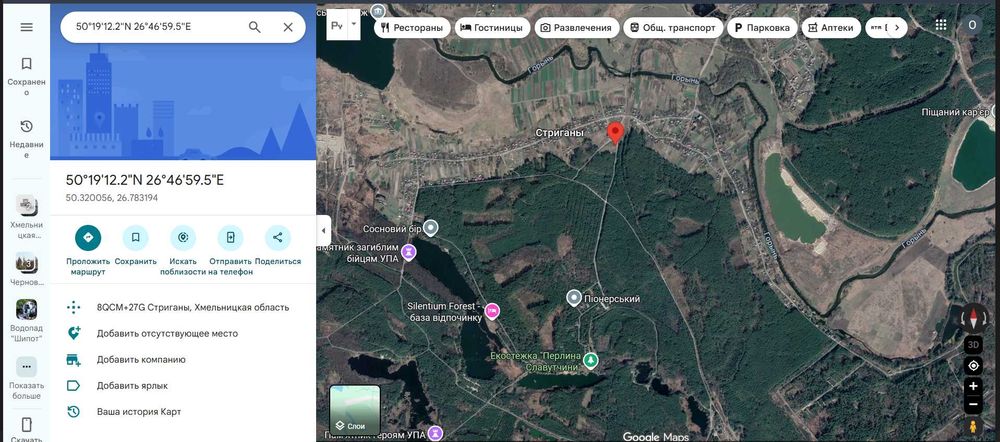The image size is (1000, 442).
Task: Click the red location pin on map
Action: (x=615, y=133)
